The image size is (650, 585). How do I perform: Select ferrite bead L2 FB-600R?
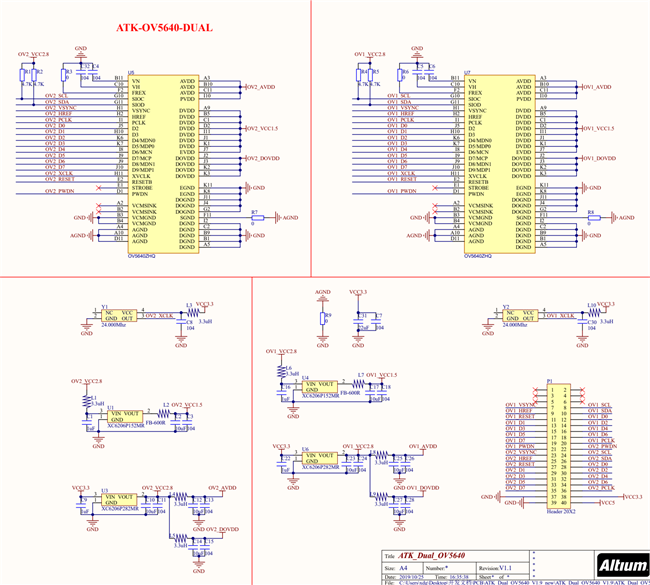[163, 414]
